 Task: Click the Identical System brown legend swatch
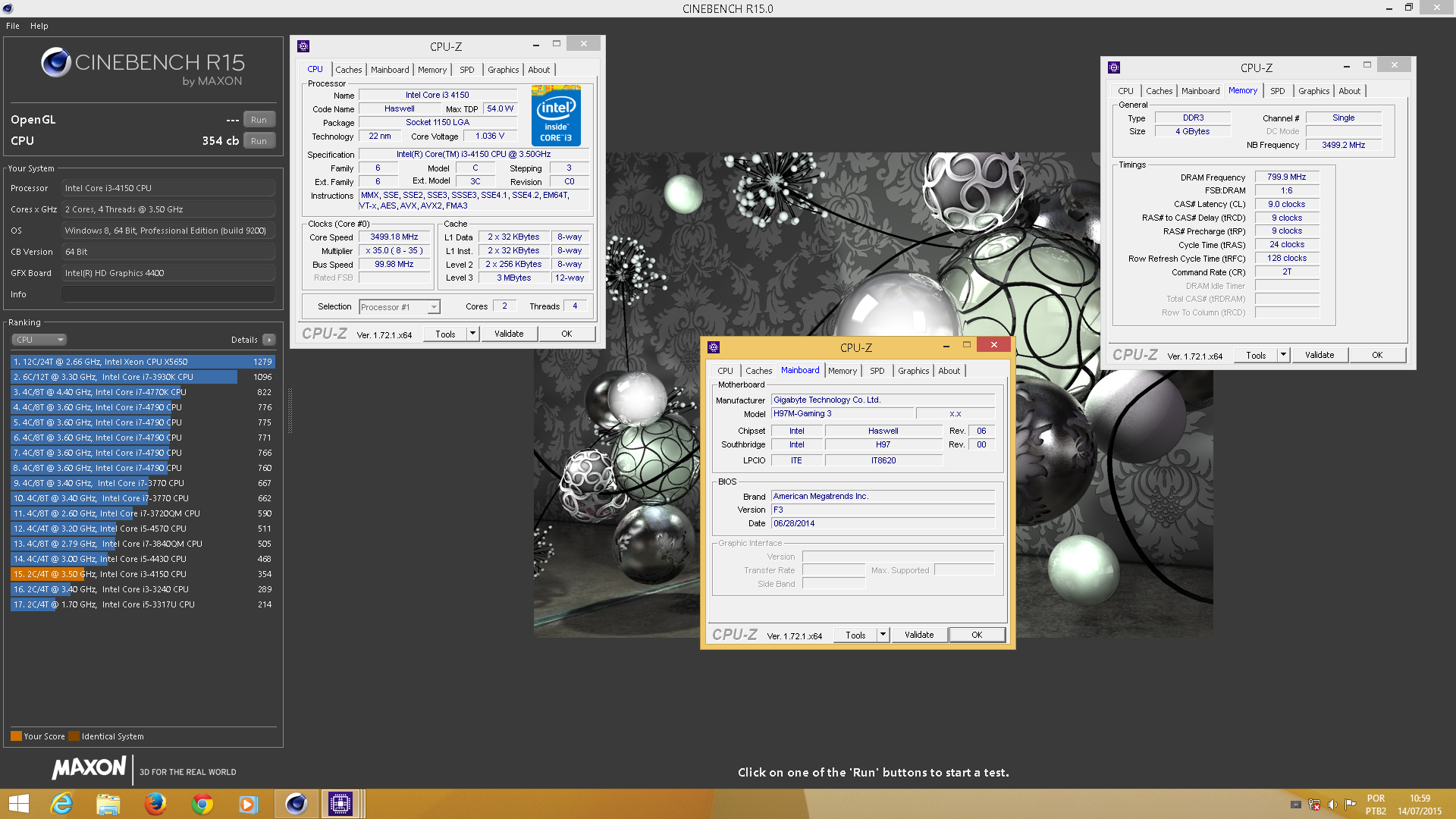(x=74, y=736)
